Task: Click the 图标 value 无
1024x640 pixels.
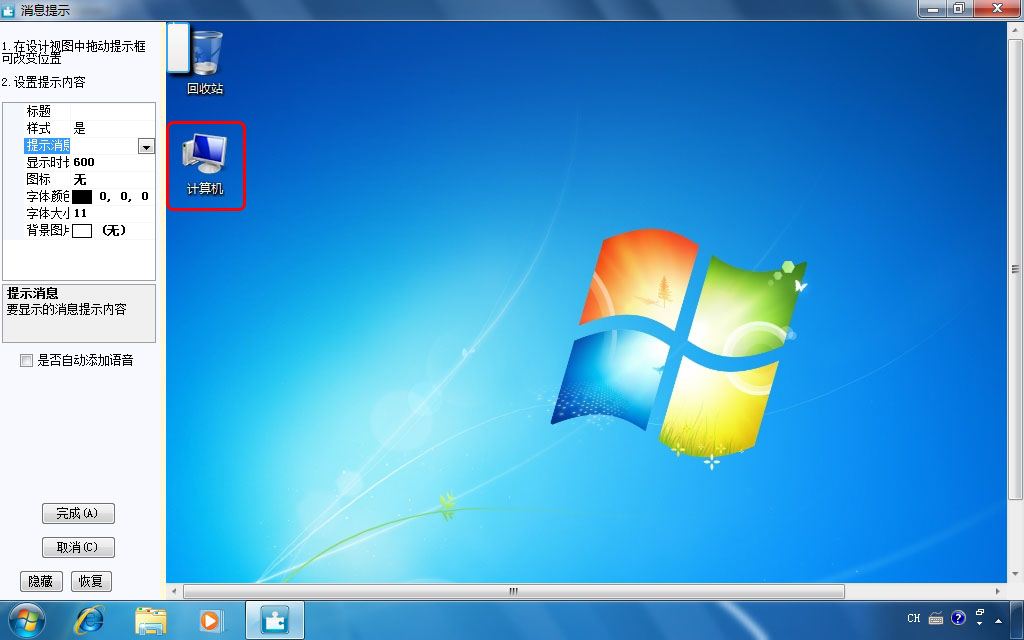Action: click(x=80, y=180)
